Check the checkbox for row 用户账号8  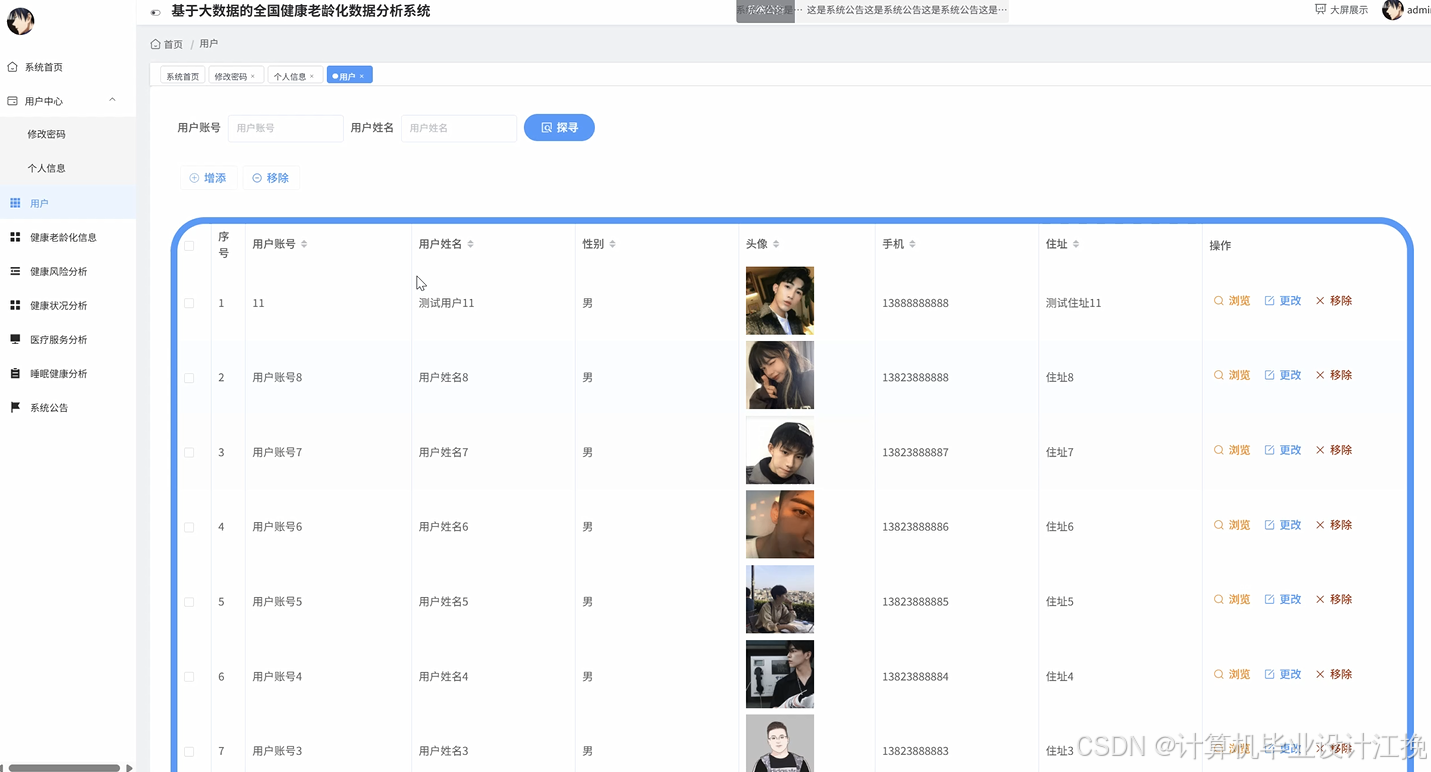click(189, 378)
